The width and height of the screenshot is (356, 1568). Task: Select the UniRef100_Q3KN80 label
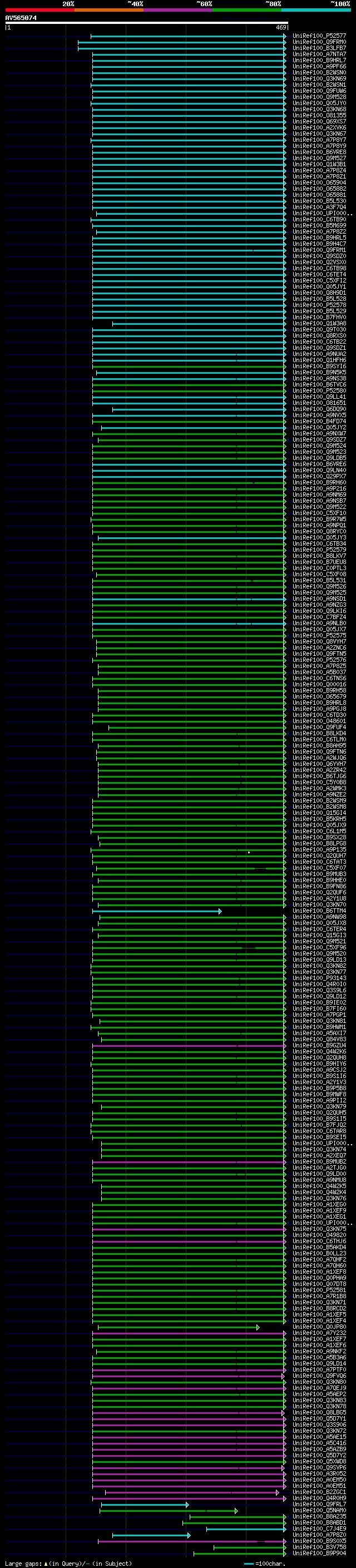tap(319, 1382)
